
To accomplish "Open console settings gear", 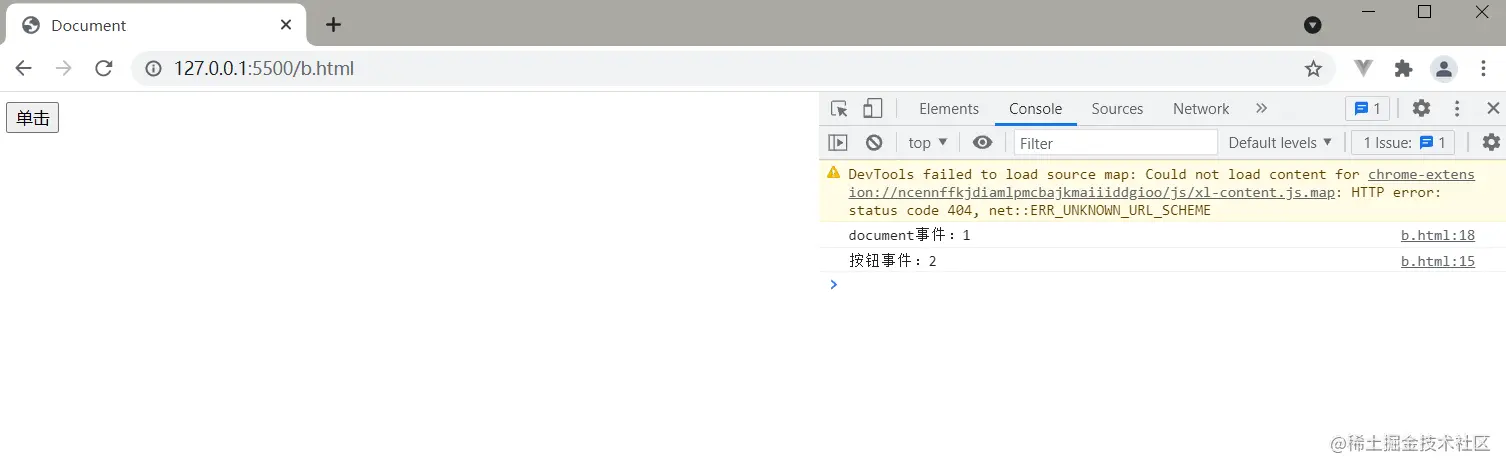I will click(x=1491, y=142).
